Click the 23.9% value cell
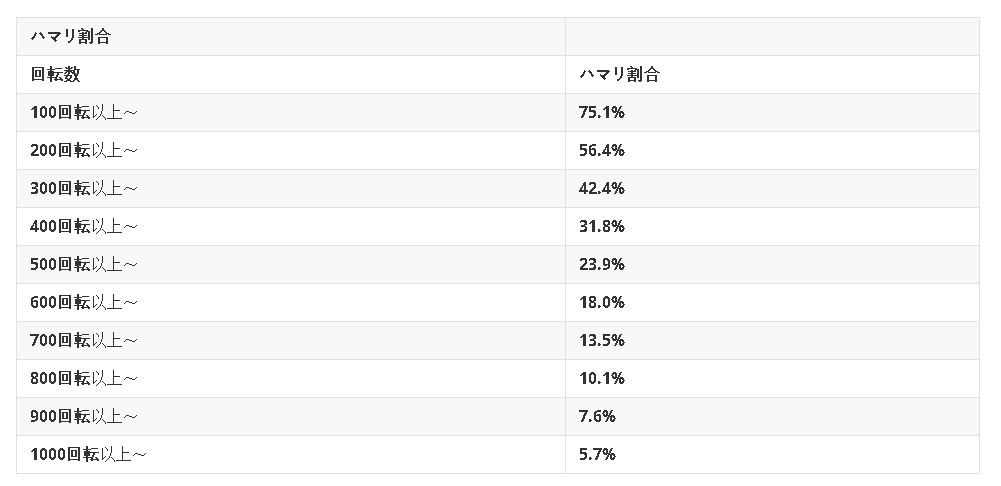Viewport: 1001px width, 486px height. [601, 265]
